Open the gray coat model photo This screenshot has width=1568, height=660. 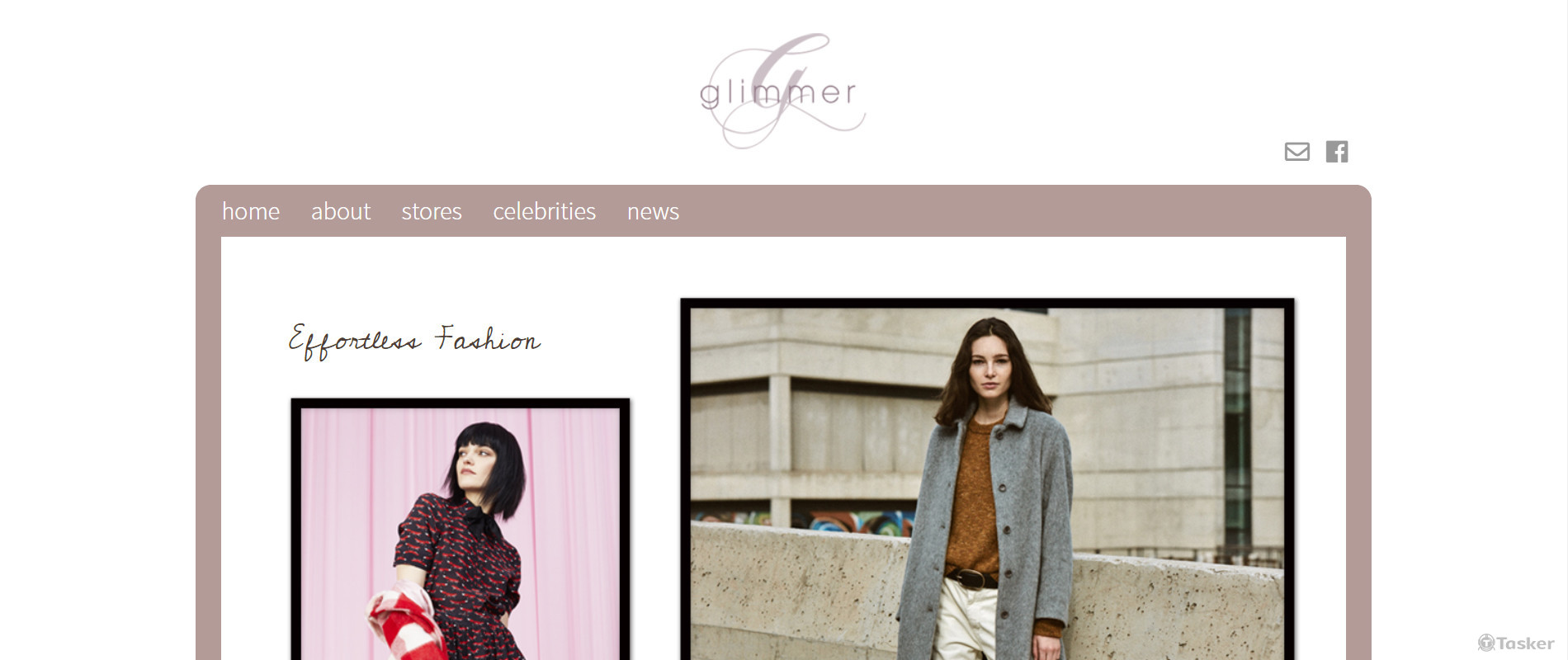(987, 479)
